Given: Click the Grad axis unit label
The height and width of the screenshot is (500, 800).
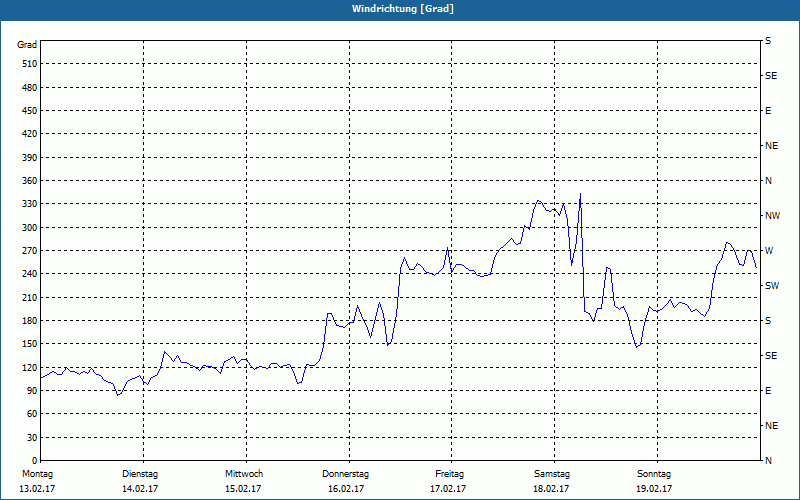Looking at the screenshot, I should point(27,45).
